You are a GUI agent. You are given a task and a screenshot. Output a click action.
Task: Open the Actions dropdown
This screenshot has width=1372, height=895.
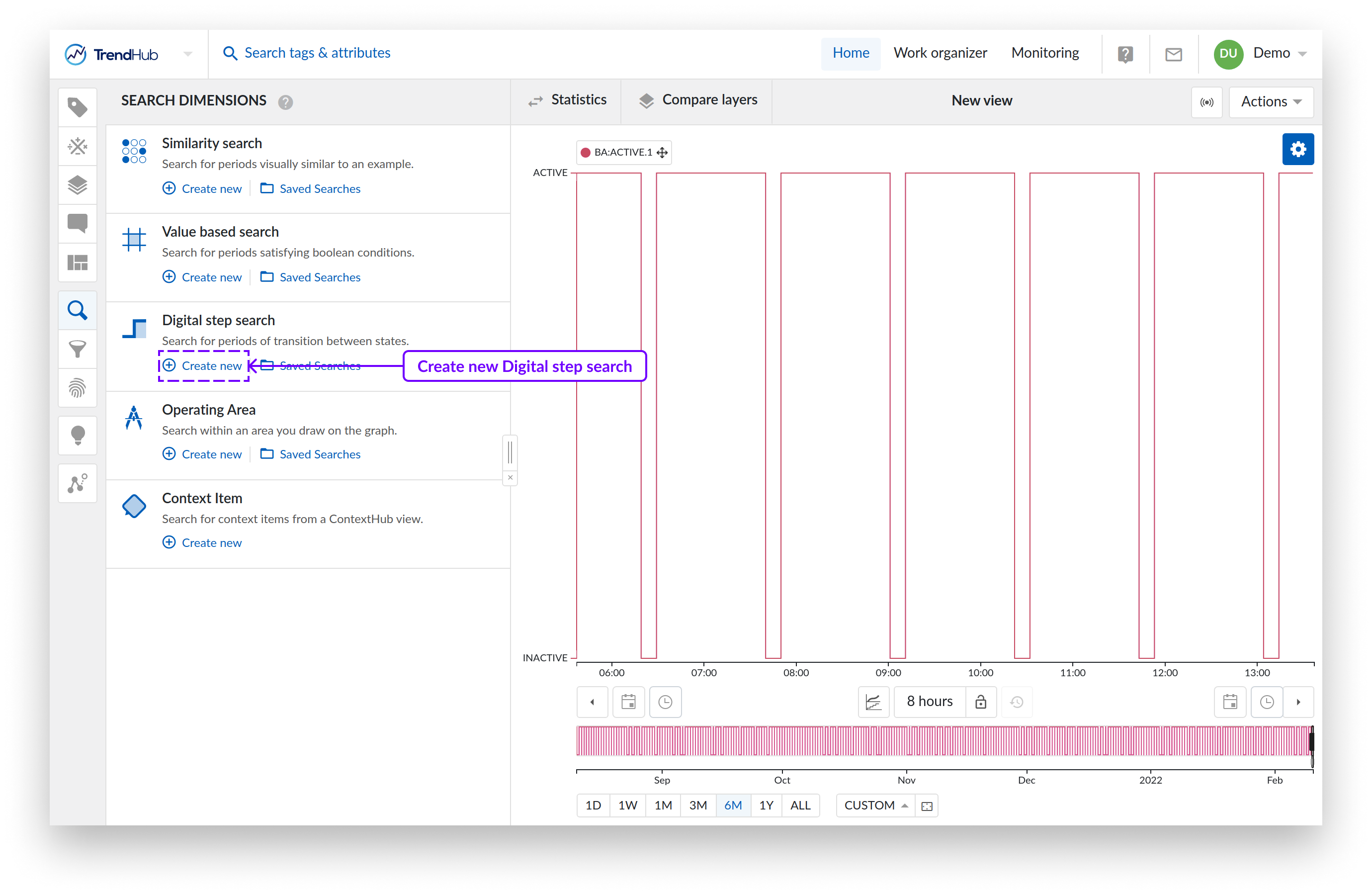(1271, 102)
